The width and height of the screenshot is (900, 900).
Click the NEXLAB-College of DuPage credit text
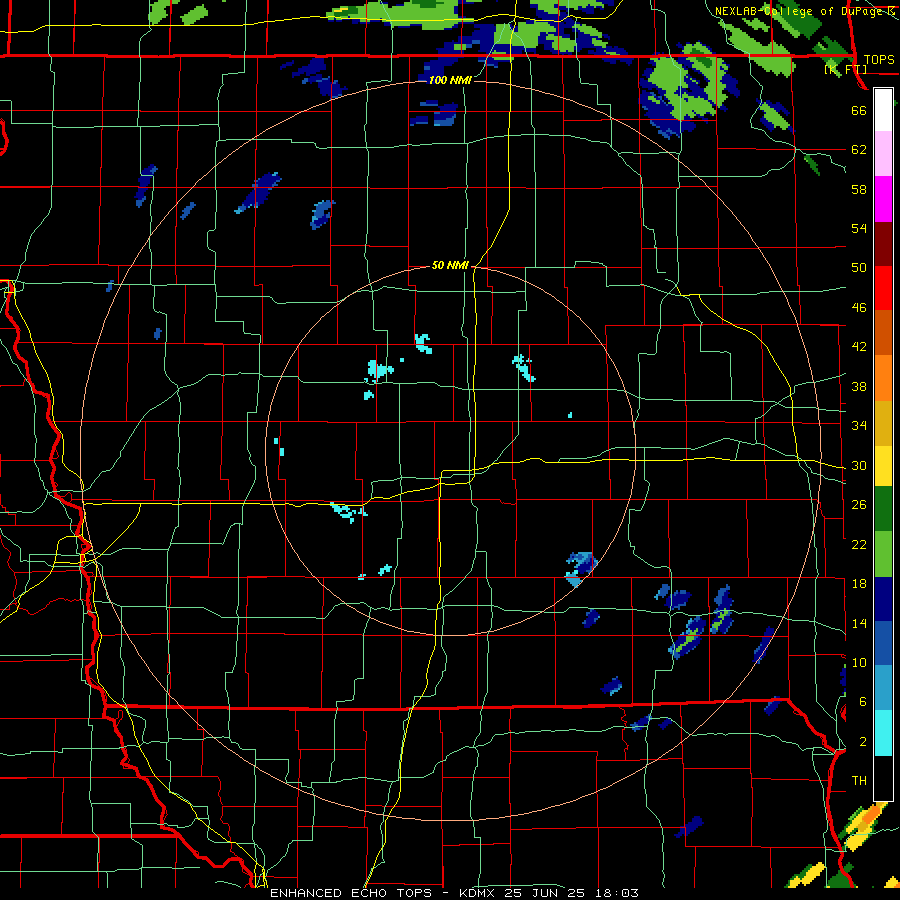[x=799, y=11]
